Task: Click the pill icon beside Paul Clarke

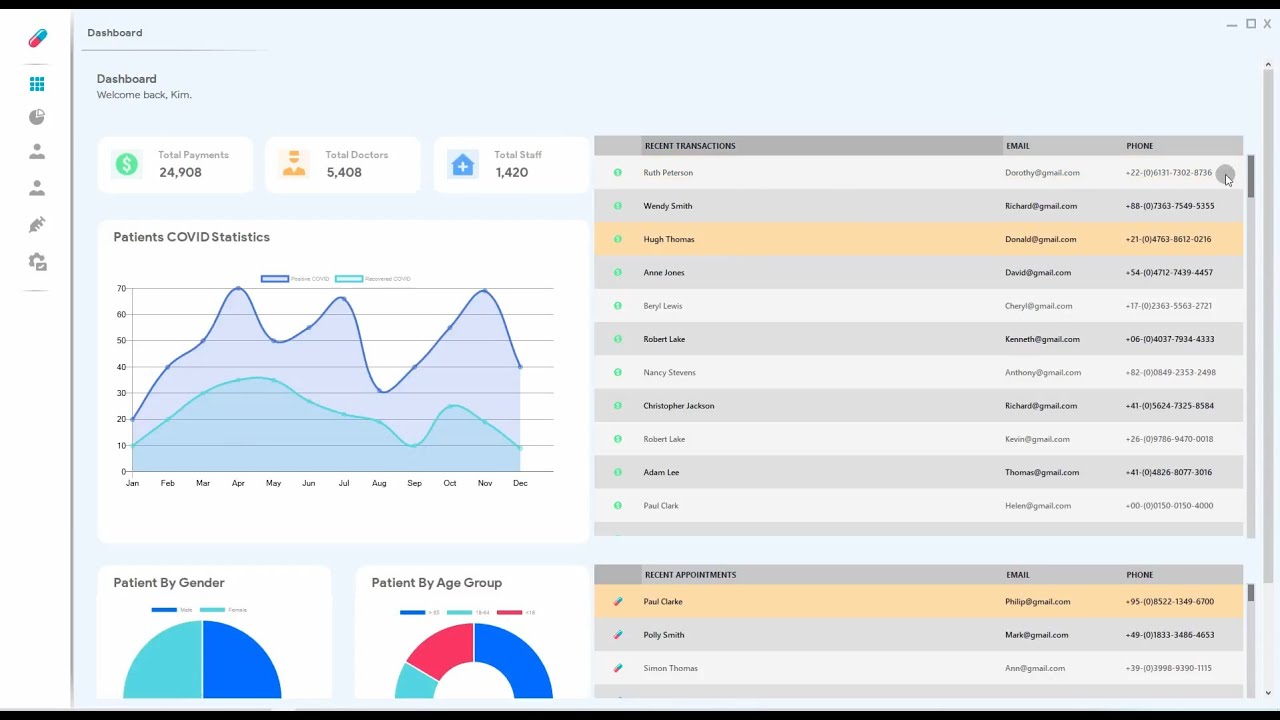Action: point(618,602)
